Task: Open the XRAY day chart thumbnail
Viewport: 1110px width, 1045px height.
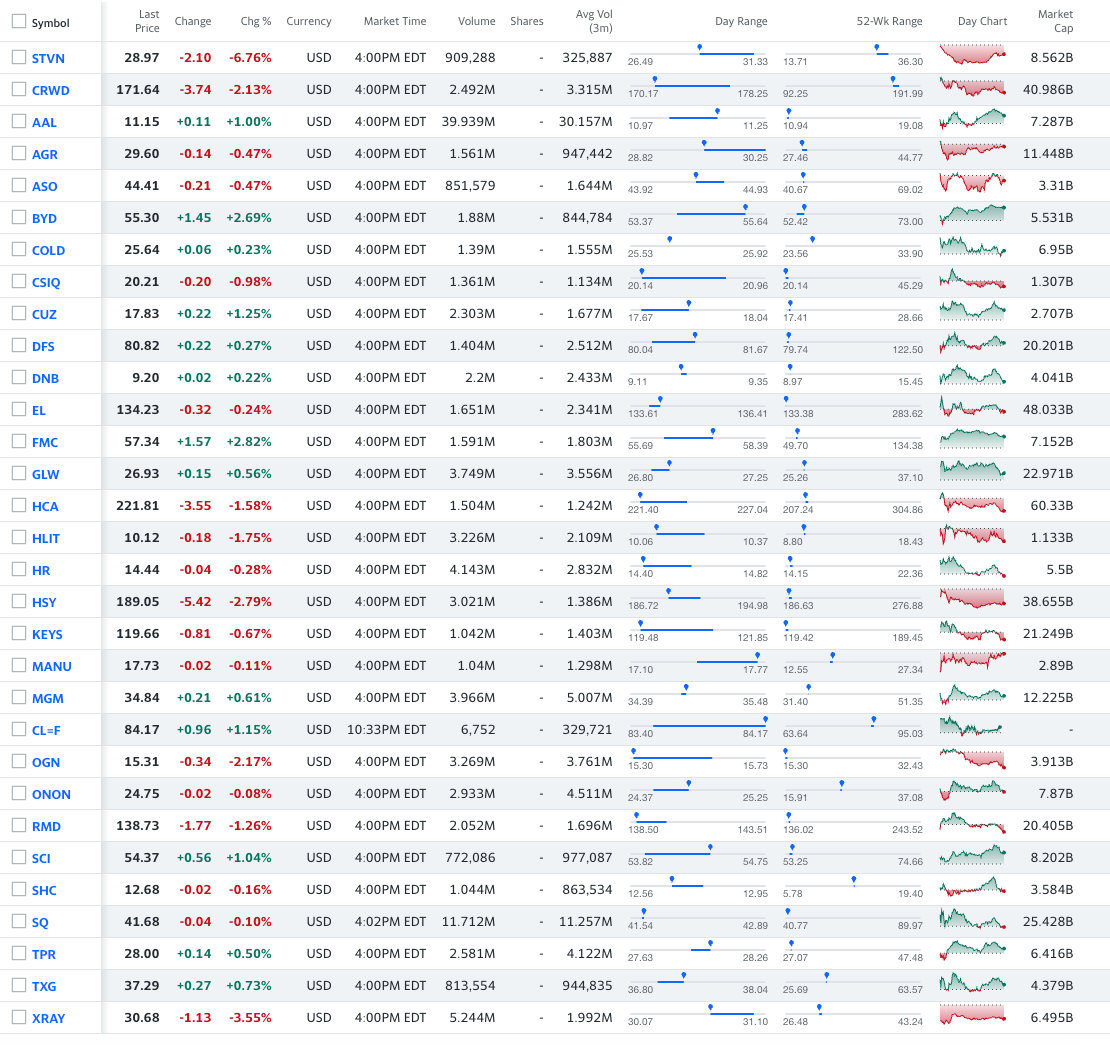Action: tap(973, 1015)
